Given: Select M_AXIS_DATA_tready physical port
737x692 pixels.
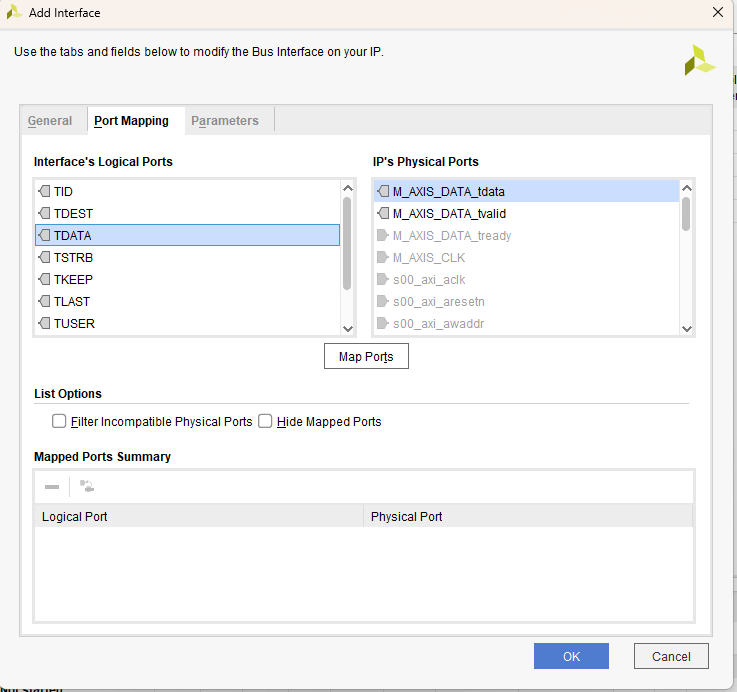Looking at the screenshot, I should pos(526,235).
